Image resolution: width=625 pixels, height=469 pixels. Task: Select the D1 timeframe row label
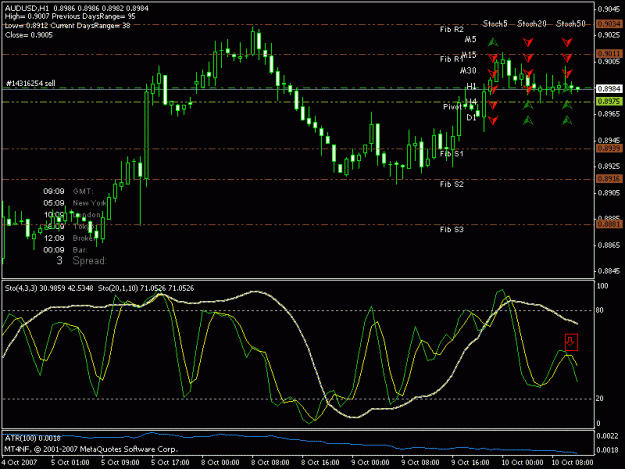[471, 117]
